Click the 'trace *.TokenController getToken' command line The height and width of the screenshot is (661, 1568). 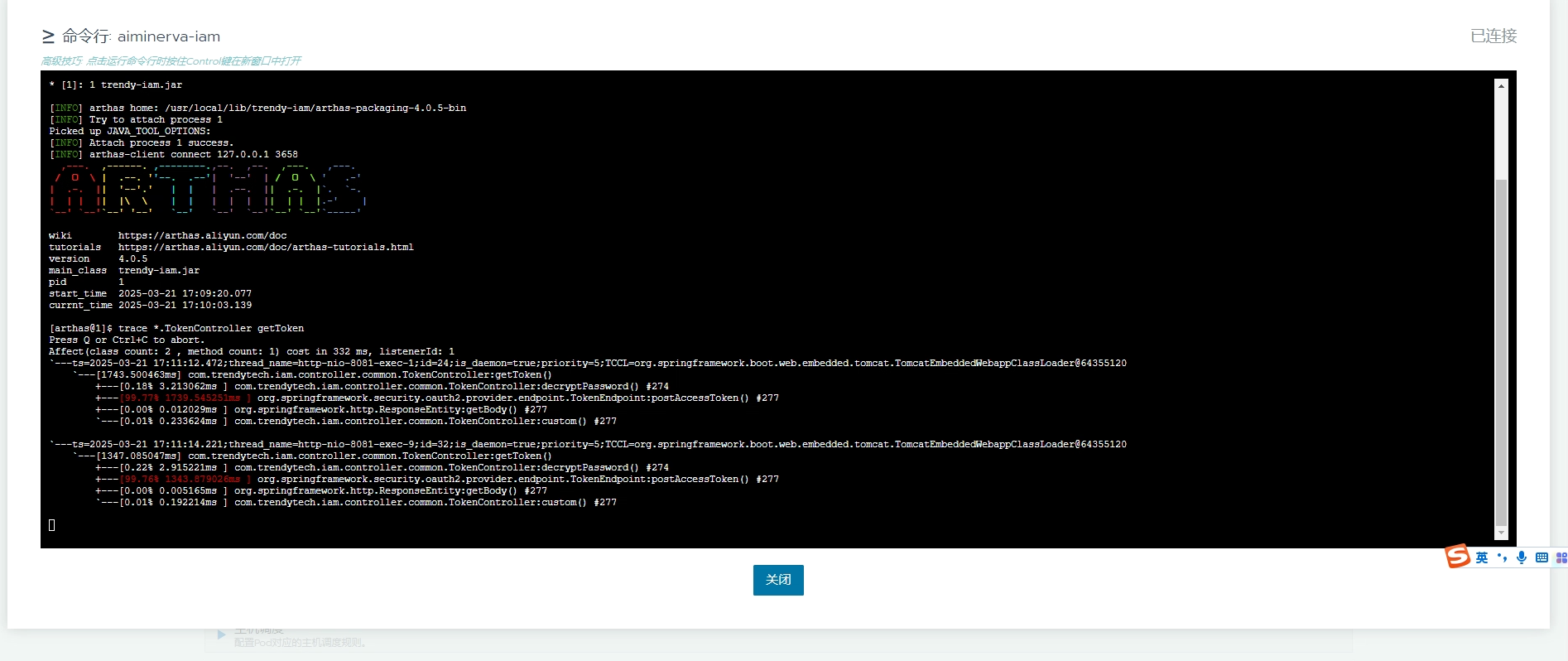[x=210, y=329]
